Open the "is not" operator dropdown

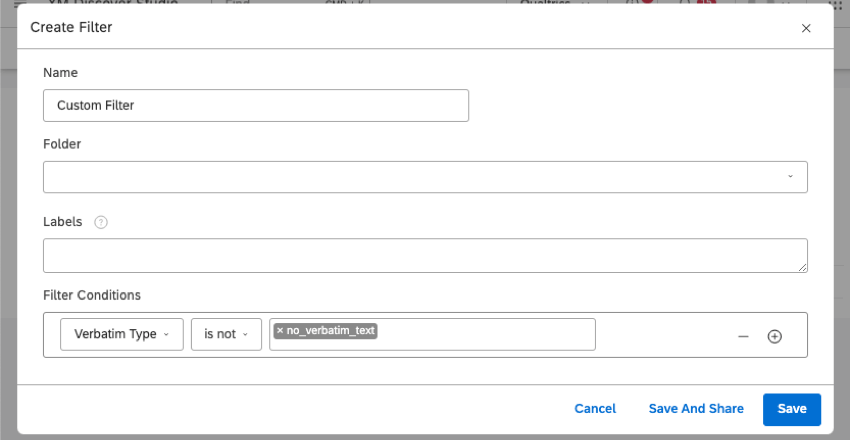click(x=226, y=334)
